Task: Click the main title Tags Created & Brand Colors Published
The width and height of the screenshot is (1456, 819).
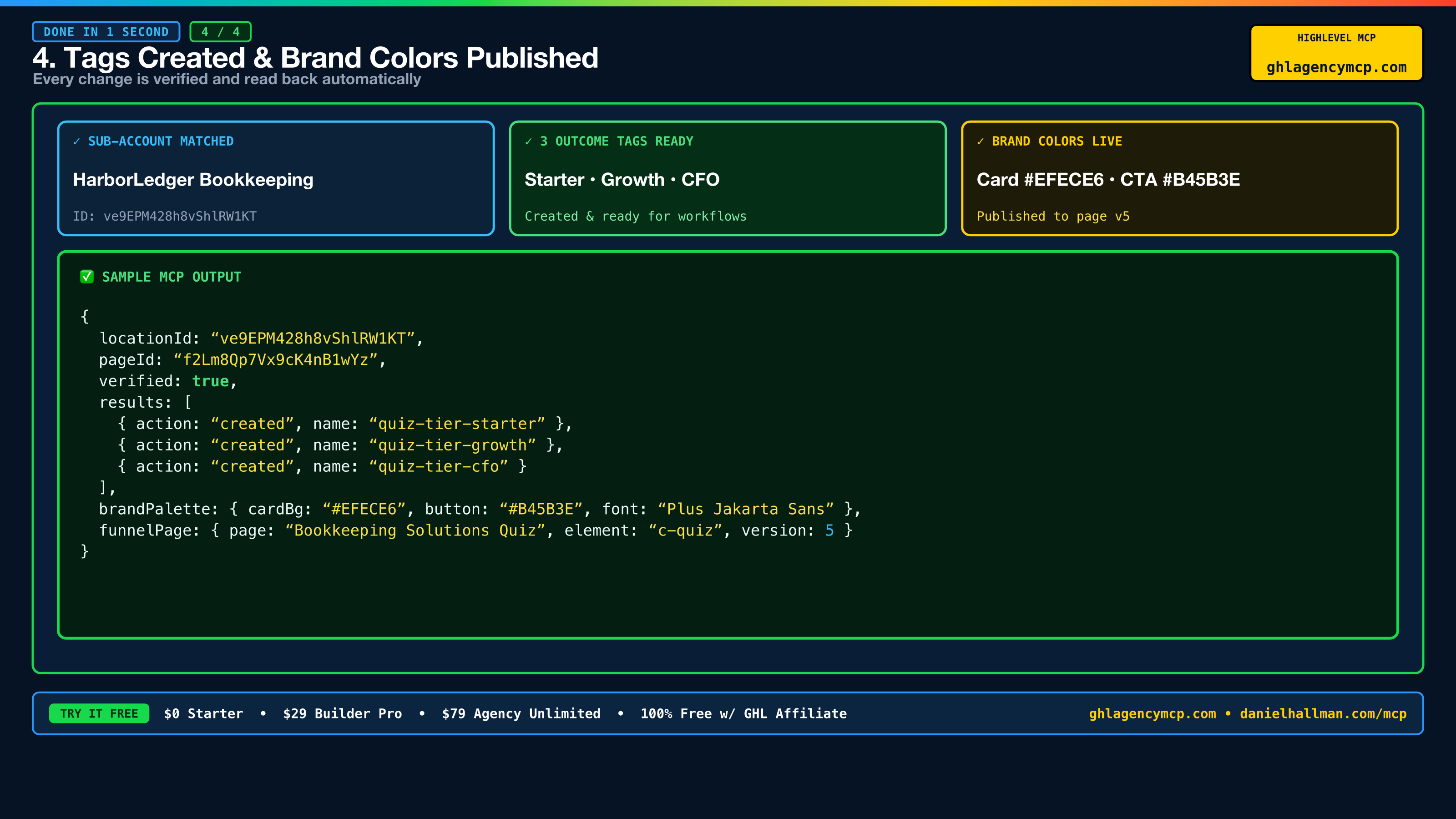Action: 315,58
